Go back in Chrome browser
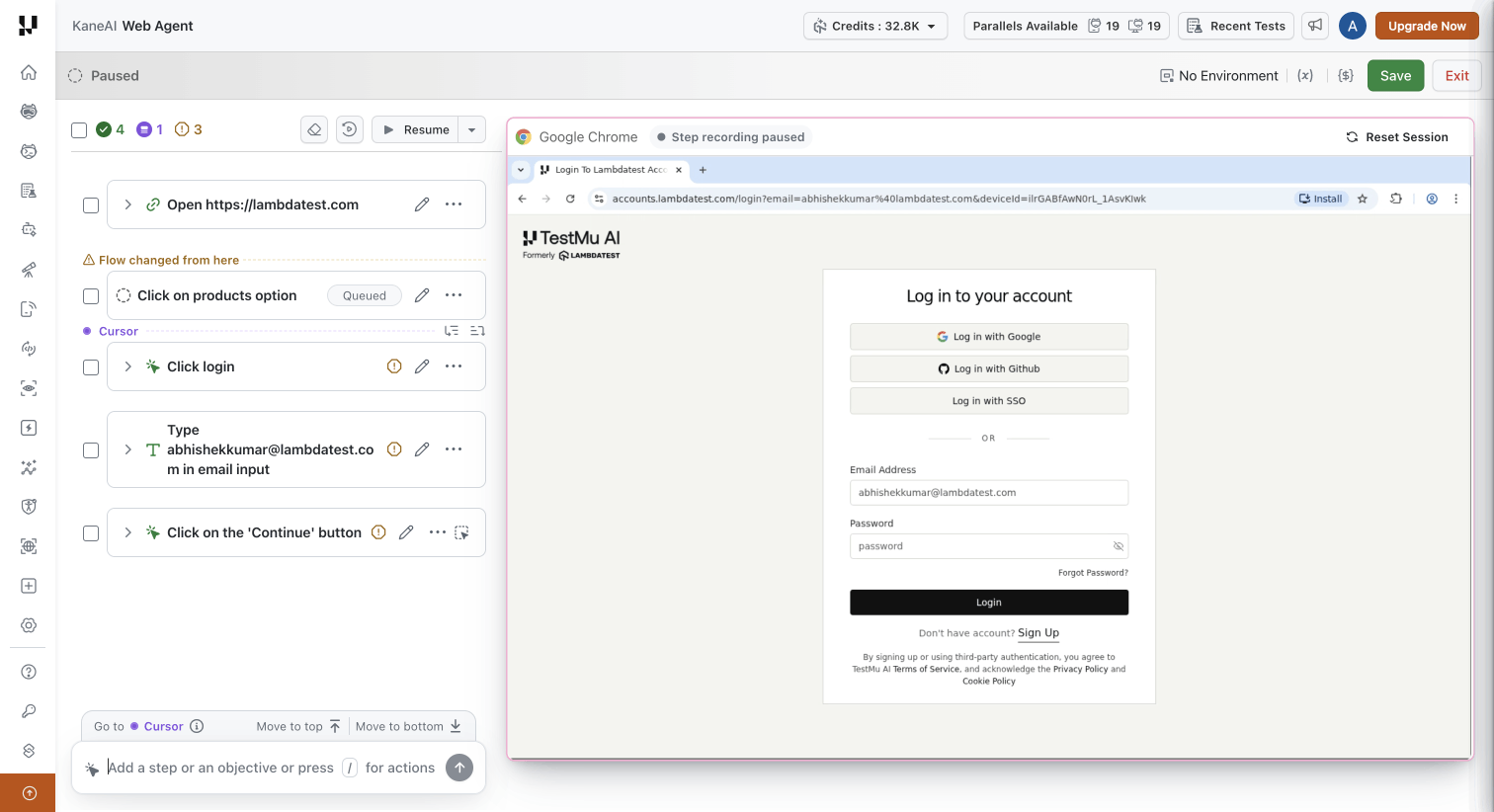The image size is (1494, 812). pyautogui.click(x=523, y=199)
